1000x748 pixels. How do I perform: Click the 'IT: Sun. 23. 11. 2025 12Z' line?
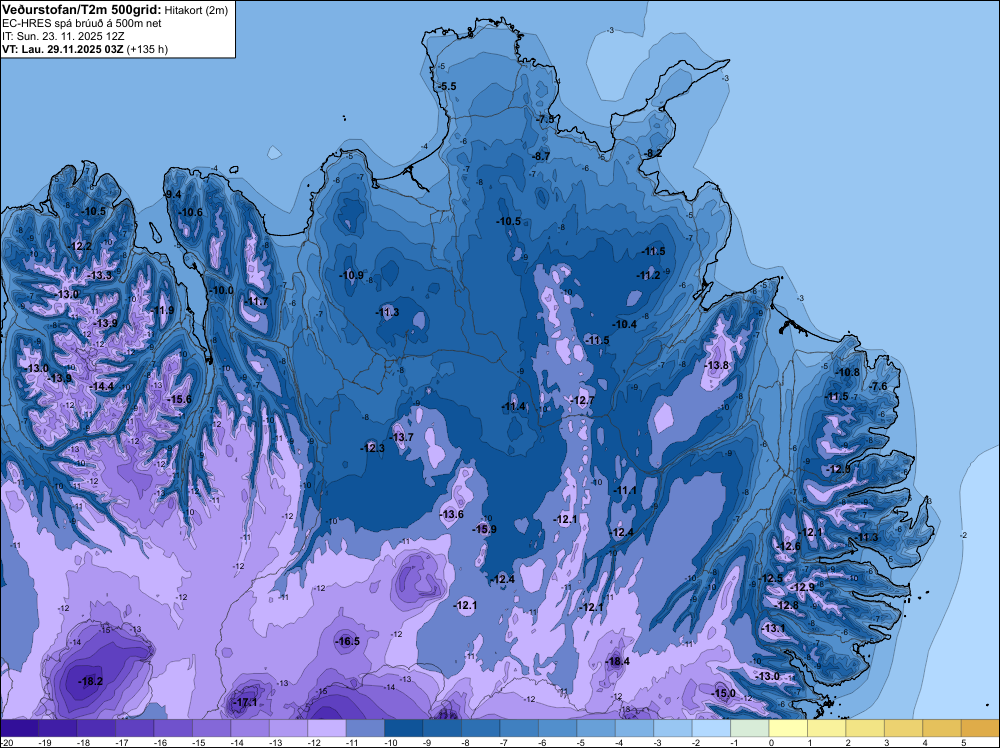[63, 36]
